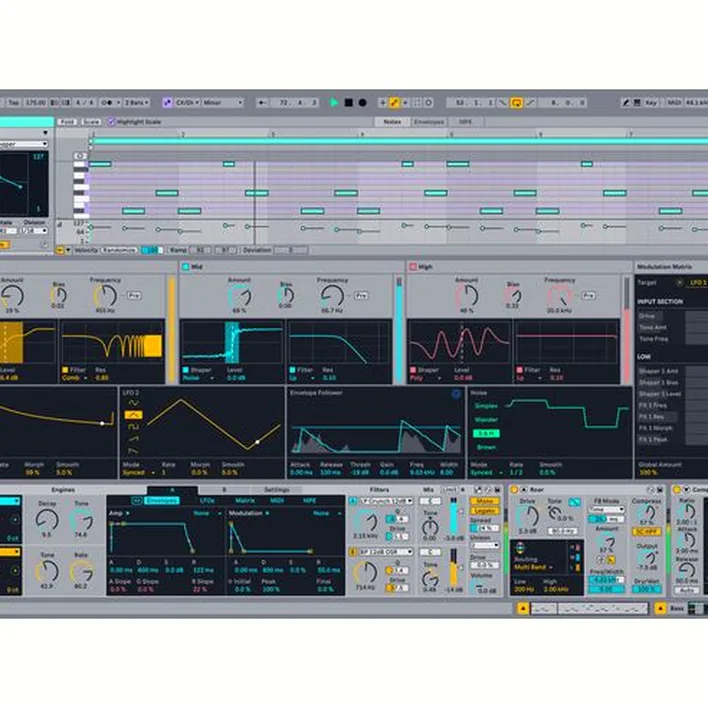Click the High band Pre button
This screenshot has width=708, height=708.
tap(589, 296)
